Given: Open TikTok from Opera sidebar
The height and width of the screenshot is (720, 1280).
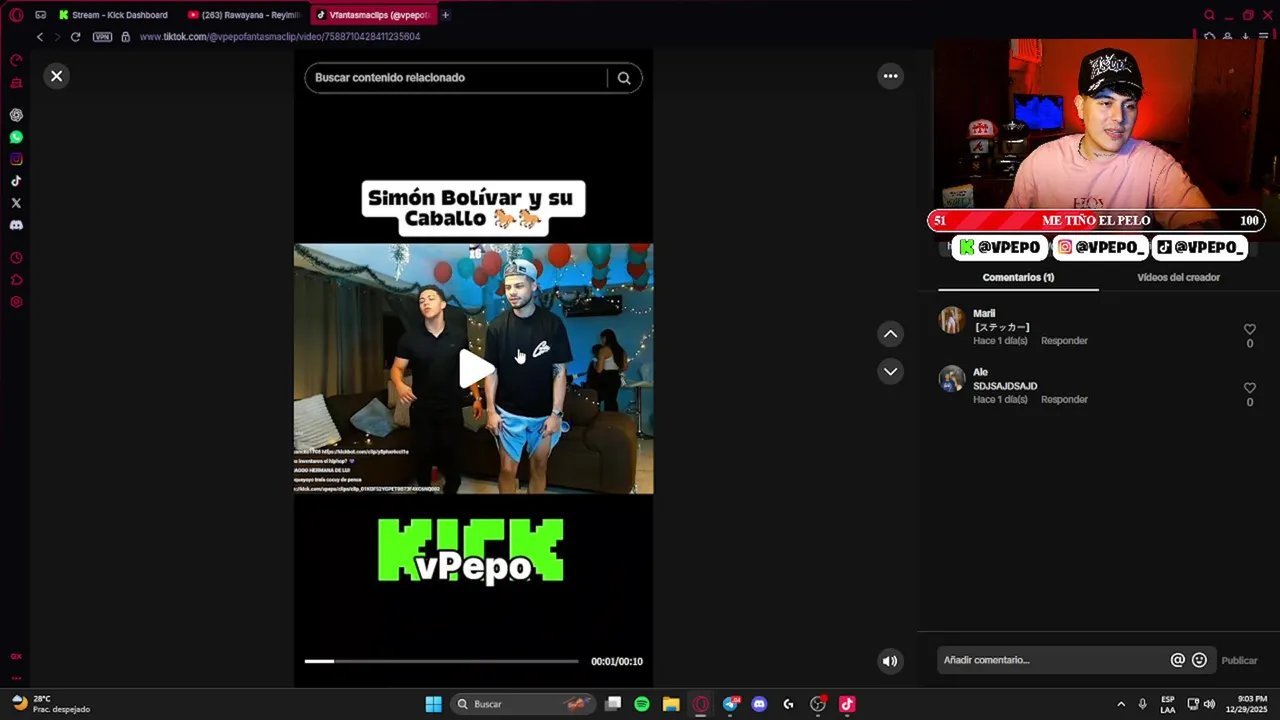Looking at the screenshot, I should 16,181.
